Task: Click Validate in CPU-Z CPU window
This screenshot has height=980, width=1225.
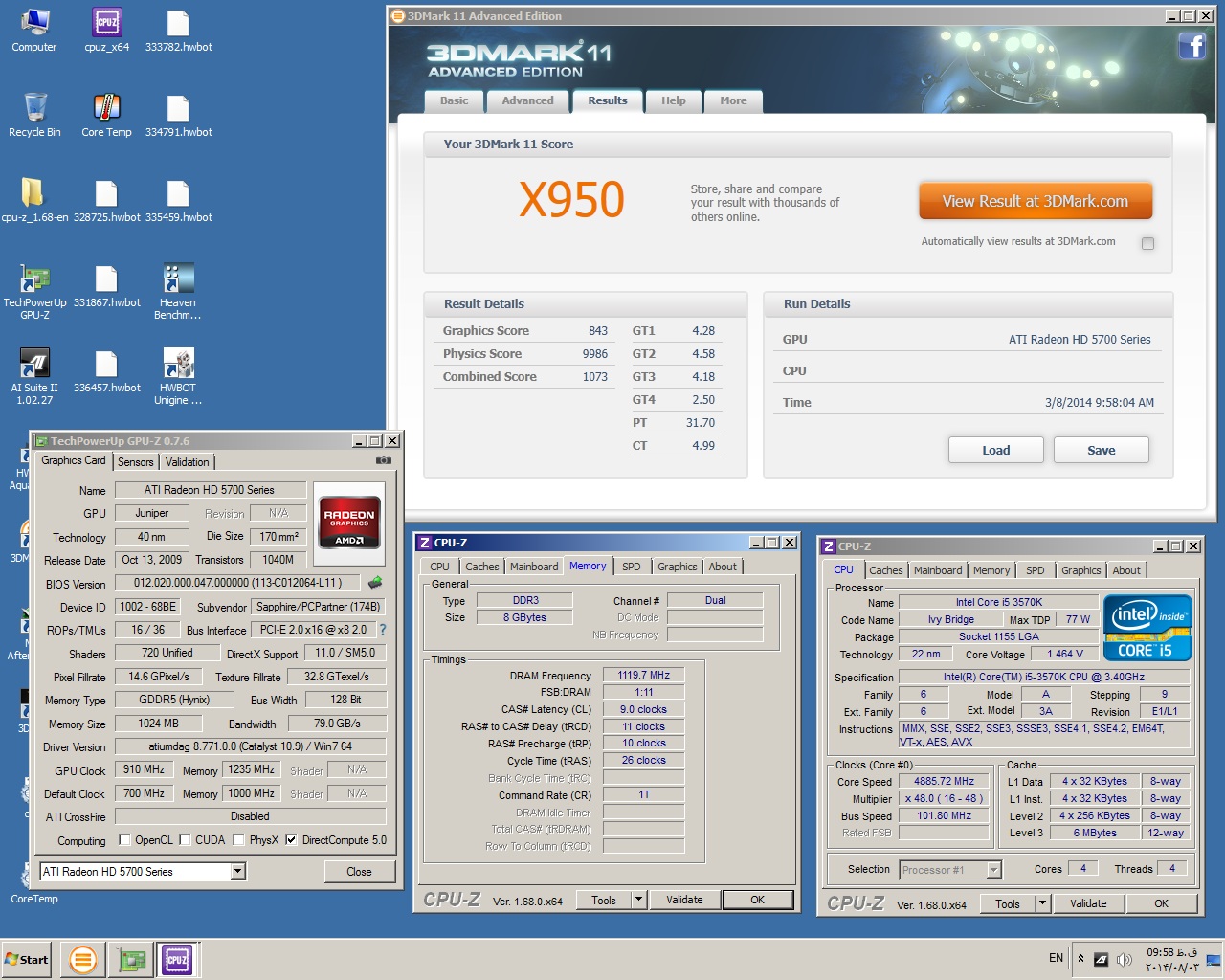Action: click(1088, 903)
